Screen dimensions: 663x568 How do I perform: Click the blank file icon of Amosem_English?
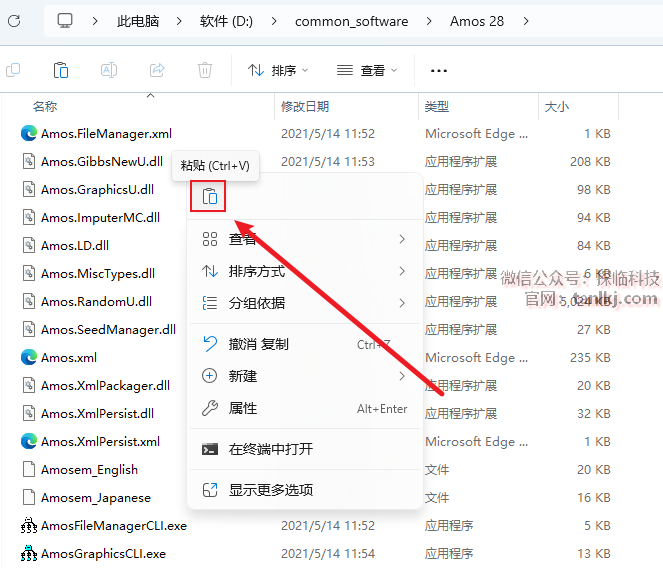(29, 469)
